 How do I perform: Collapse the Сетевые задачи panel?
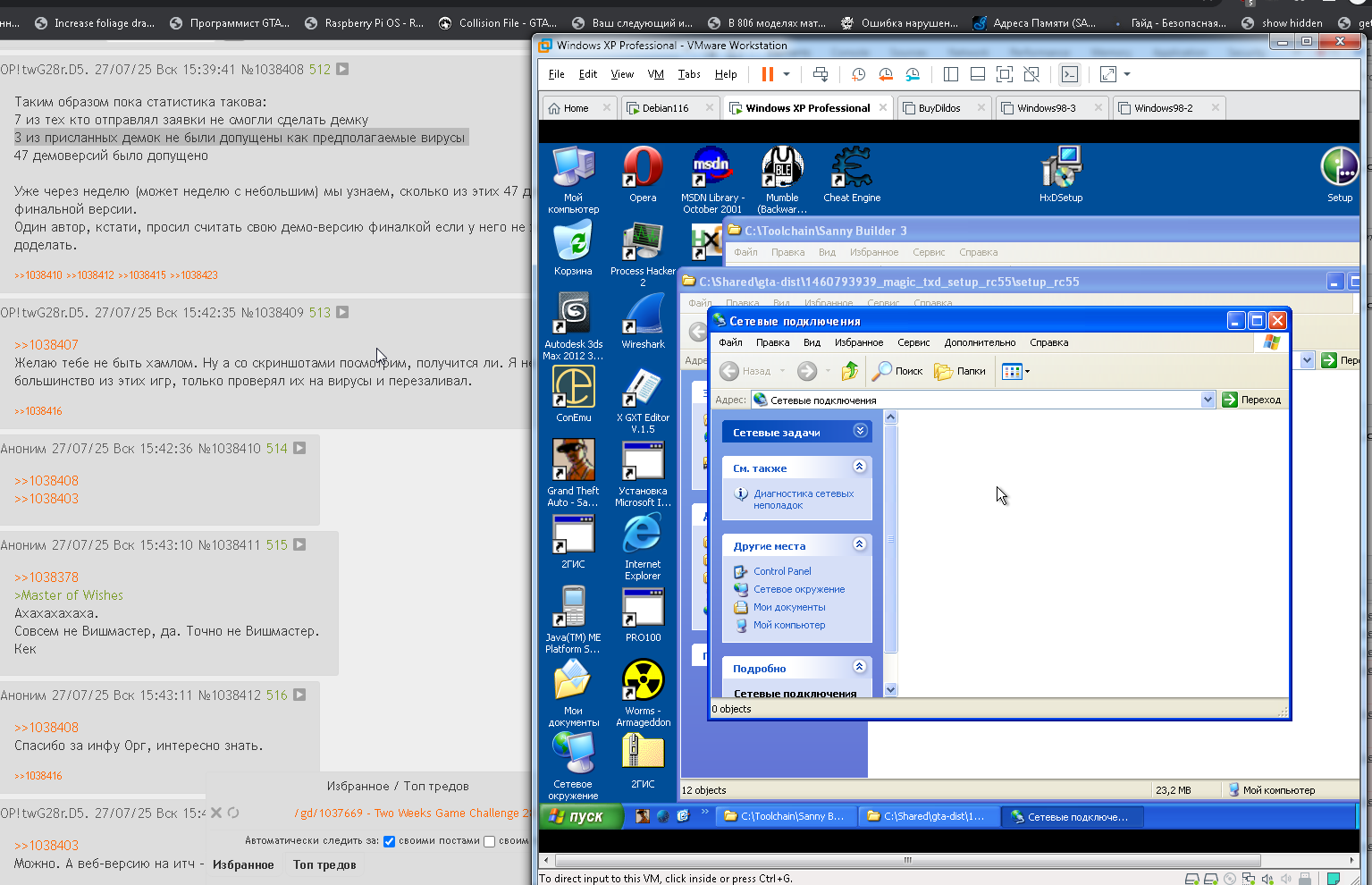click(x=860, y=431)
